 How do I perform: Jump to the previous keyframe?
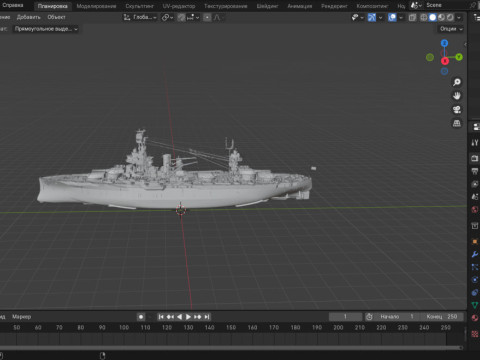170,317
